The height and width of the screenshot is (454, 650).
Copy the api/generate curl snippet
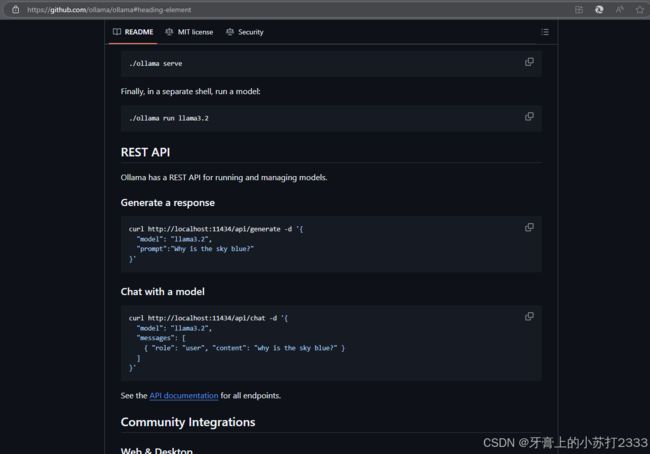(529, 228)
